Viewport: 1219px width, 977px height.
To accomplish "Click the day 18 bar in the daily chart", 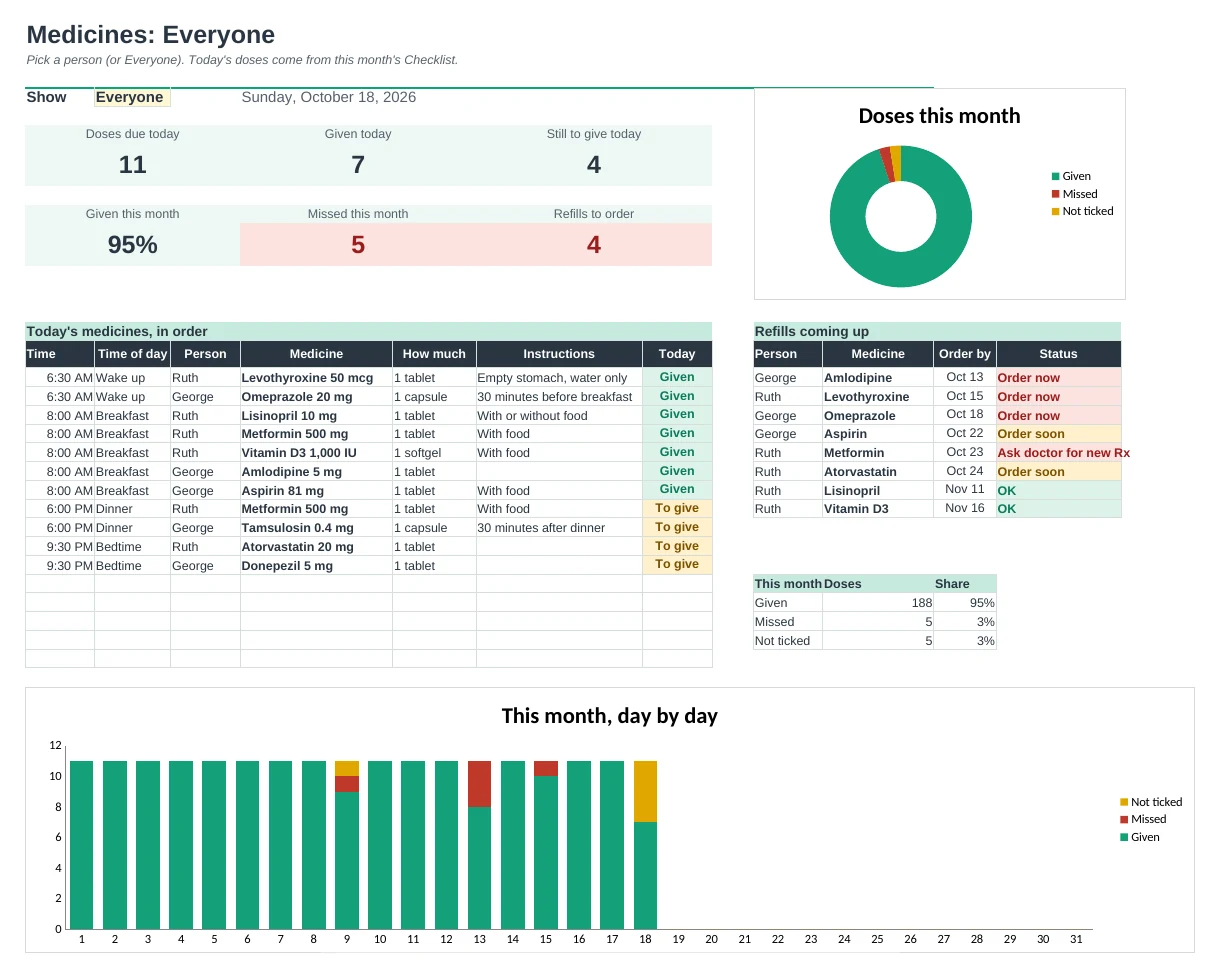I will [x=646, y=845].
